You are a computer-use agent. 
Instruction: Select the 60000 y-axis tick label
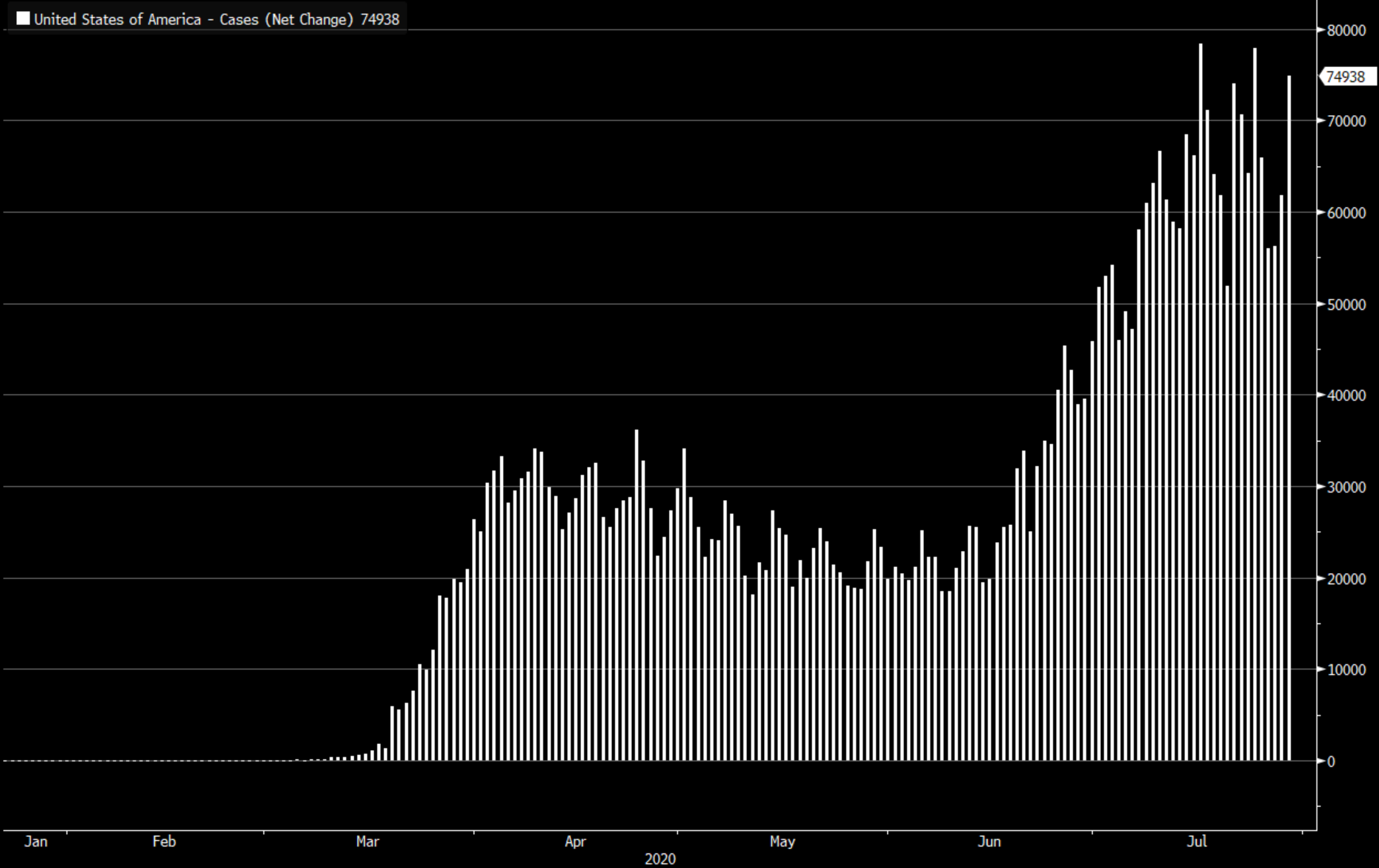[x=1346, y=213]
